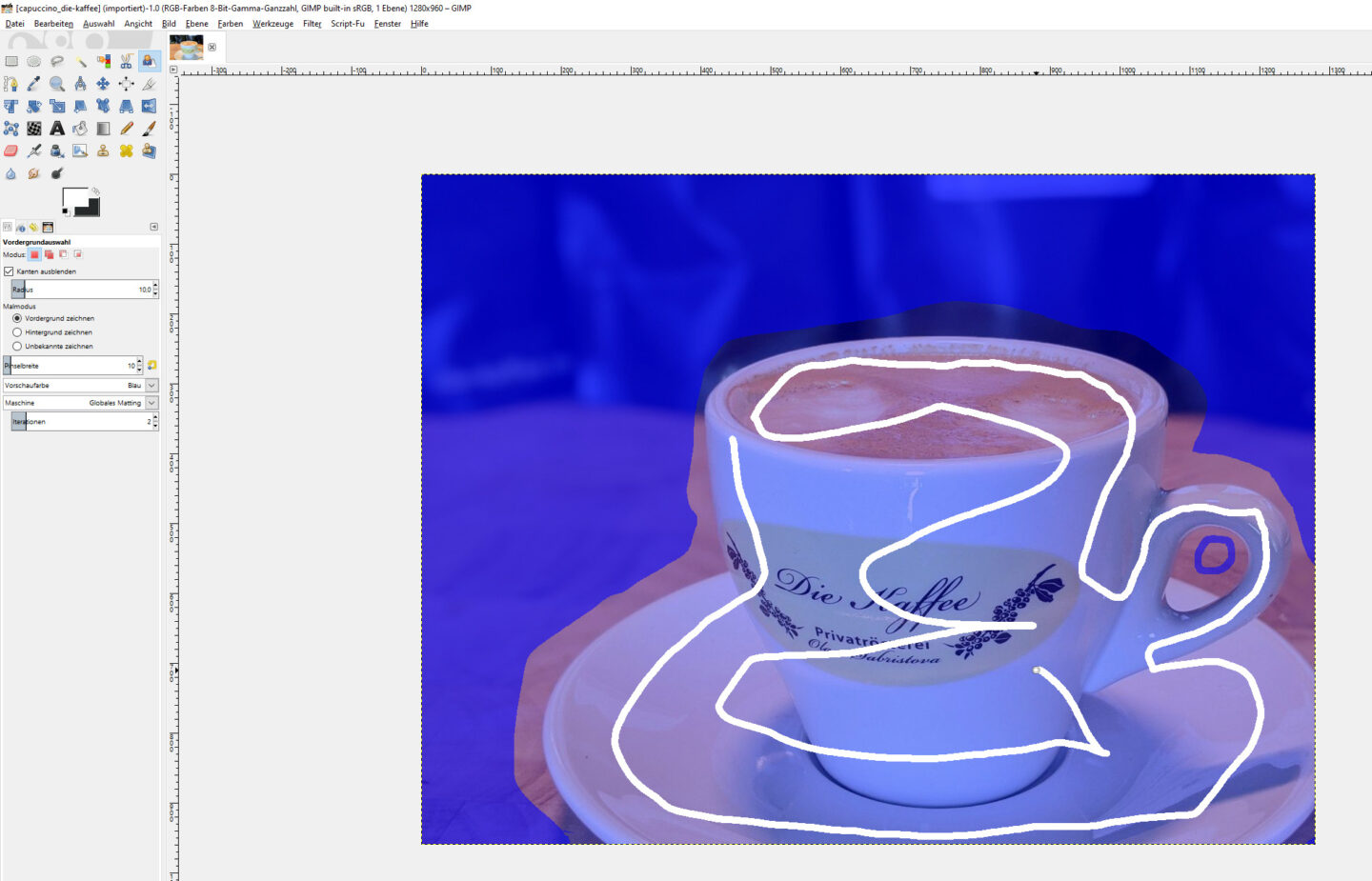Select the Paths tool
The width and height of the screenshot is (1372, 881).
(11, 84)
